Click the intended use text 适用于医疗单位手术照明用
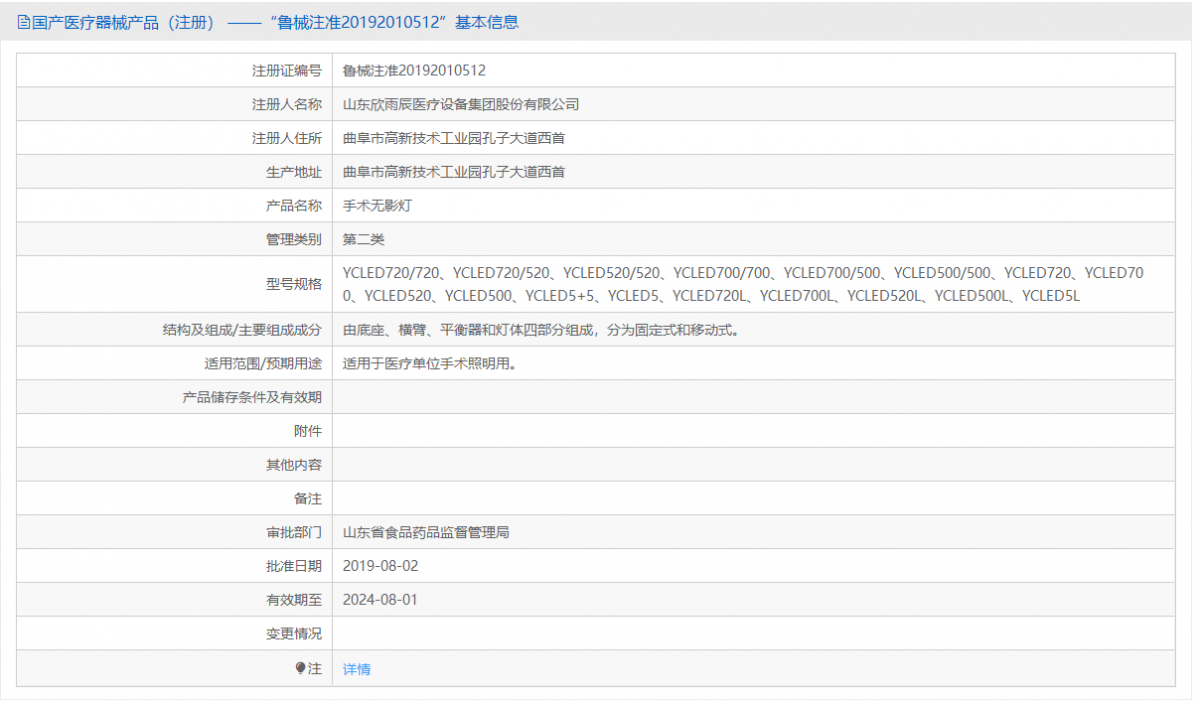The width and height of the screenshot is (1200, 706). click(430, 364)
